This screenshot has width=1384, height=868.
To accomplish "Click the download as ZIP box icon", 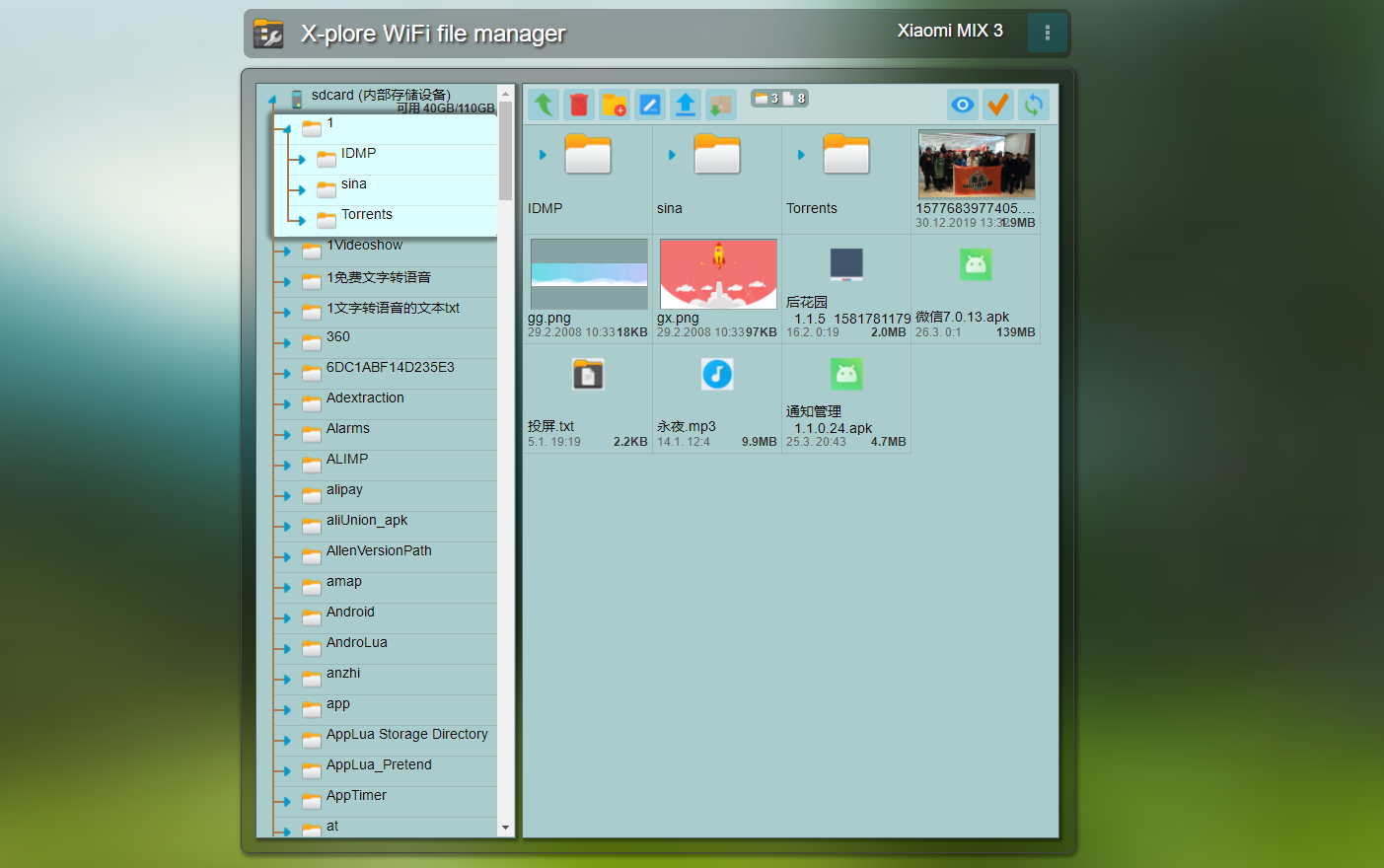I will 721,104.
